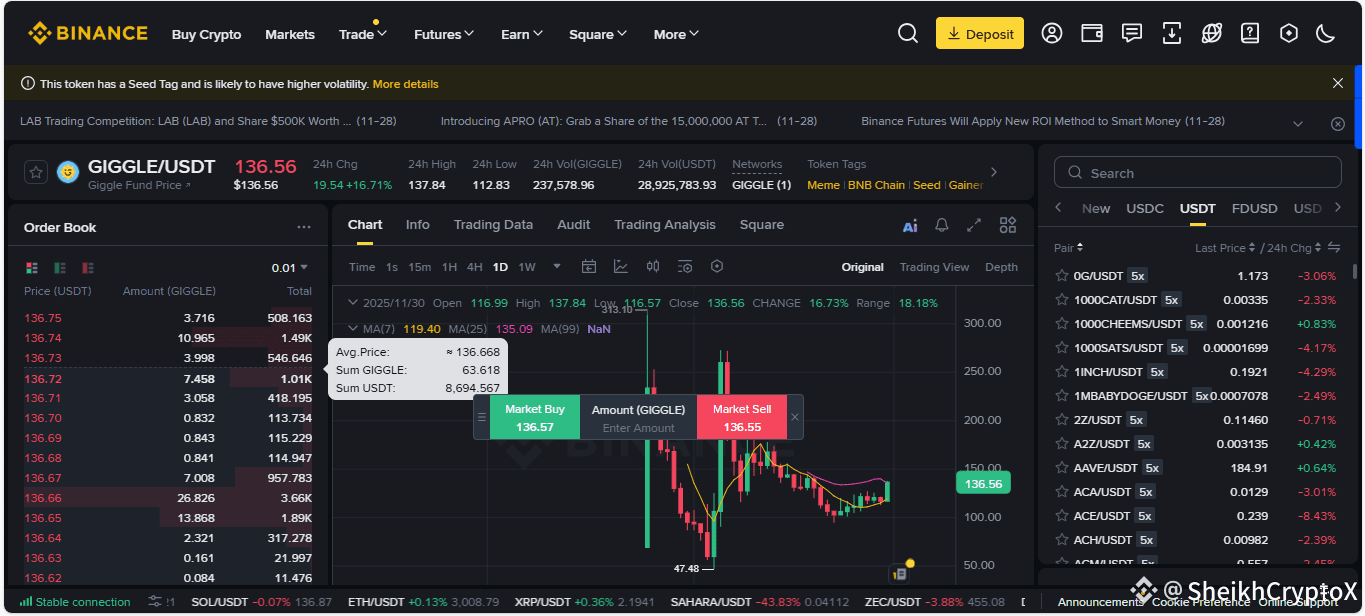Click the Amount (GIGGLE) input field
Screen dimensions: 1365x616
[638, 428]
